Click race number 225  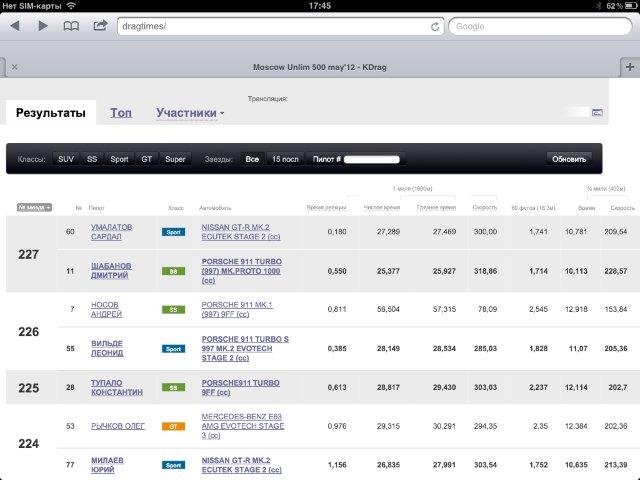pos(29,388)
